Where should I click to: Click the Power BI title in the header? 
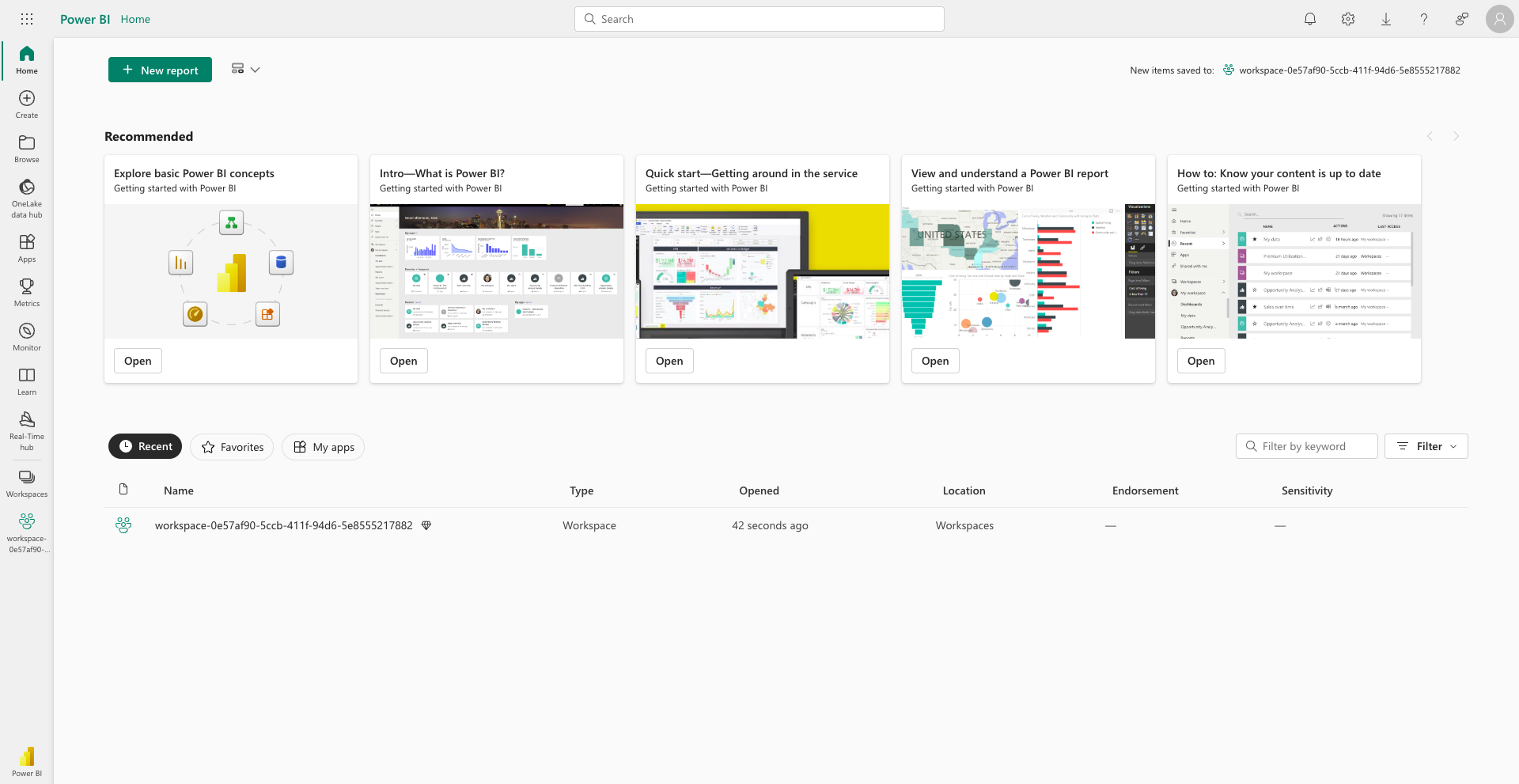pos(85,19)
